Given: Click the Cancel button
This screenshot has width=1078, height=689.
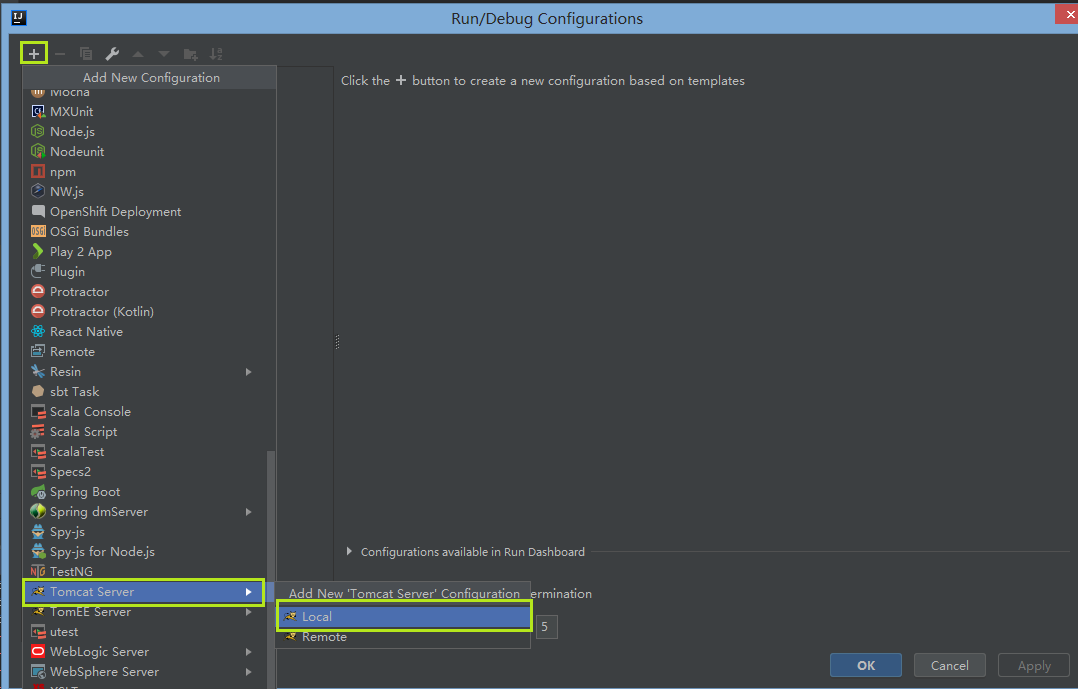Looking at the screenshot, I should tap(949, 666).
